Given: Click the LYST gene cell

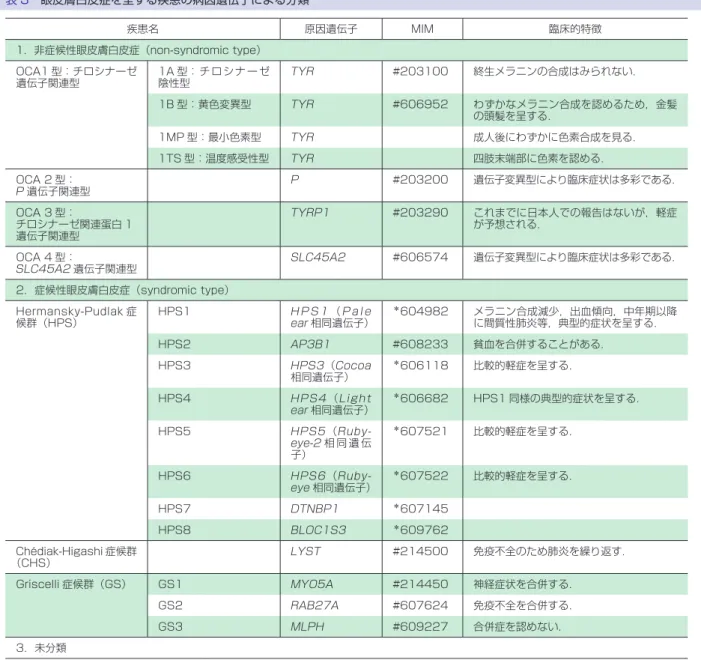Looking at the screenshot, I should (331, 557).
